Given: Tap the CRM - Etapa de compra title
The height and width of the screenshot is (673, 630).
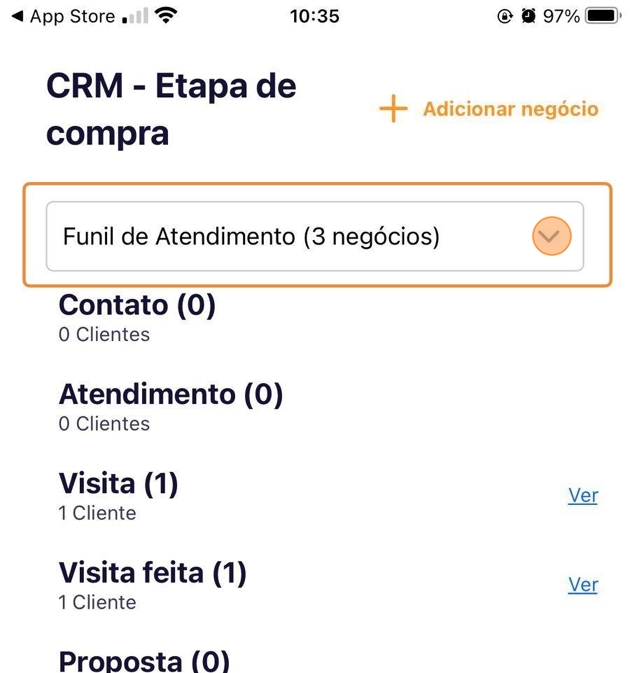Looking at the screenshot, I should point(171,110).
